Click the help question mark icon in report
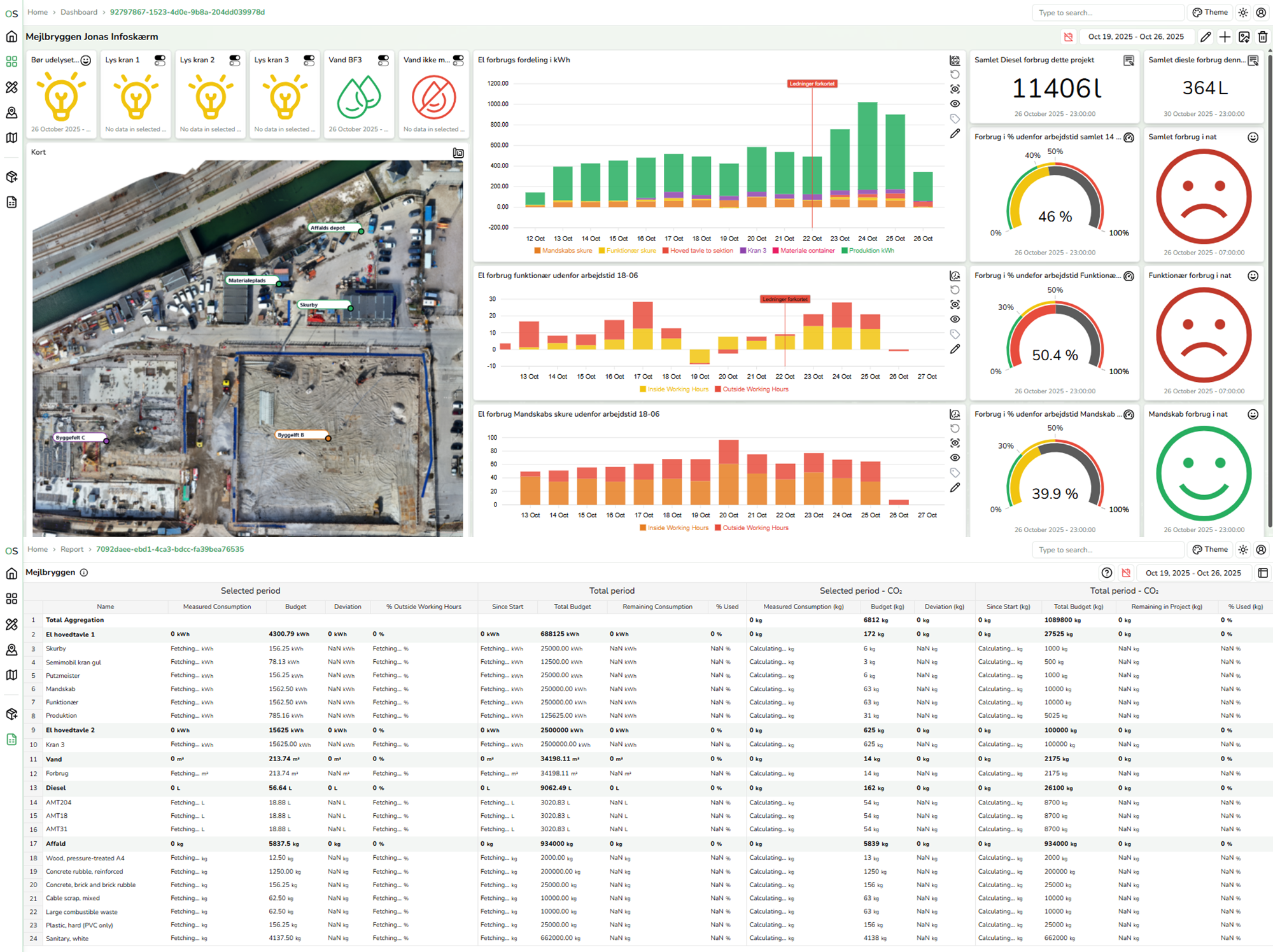This screenshot has width=1273, height=952. 1107,573
